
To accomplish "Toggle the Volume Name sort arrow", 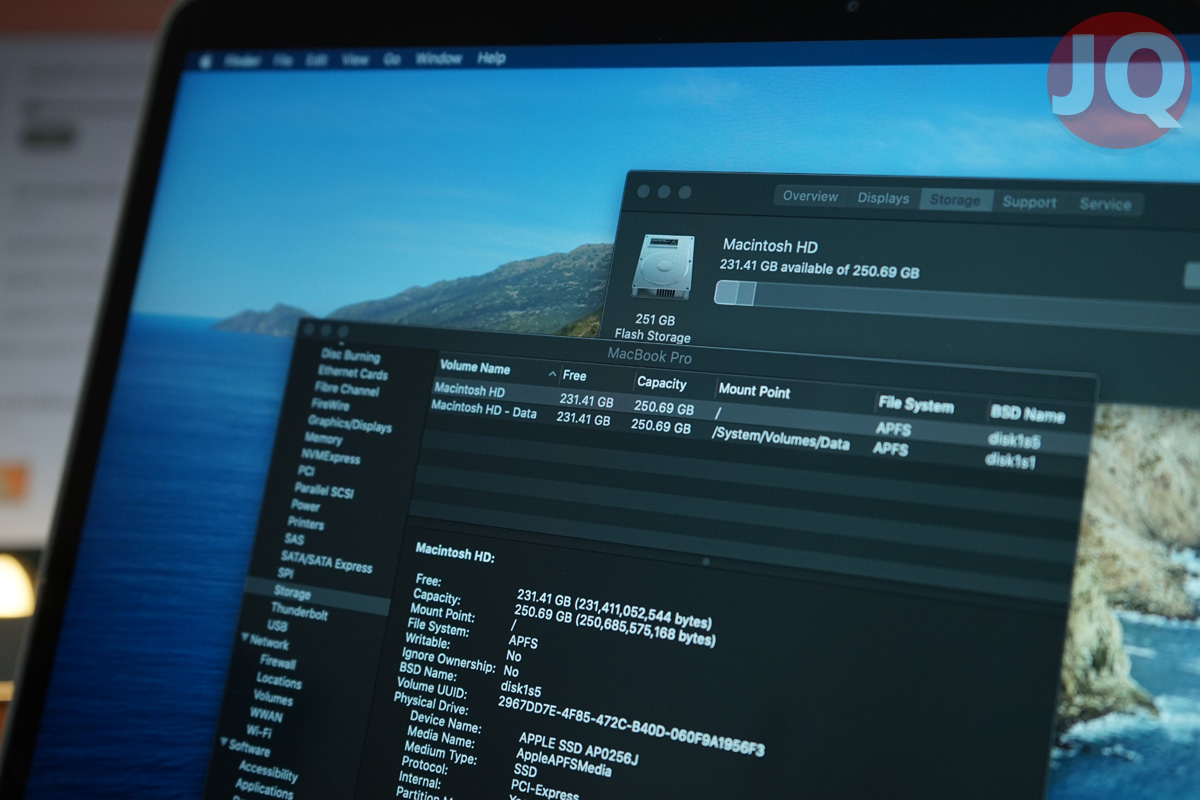I will tap(552, 374).
